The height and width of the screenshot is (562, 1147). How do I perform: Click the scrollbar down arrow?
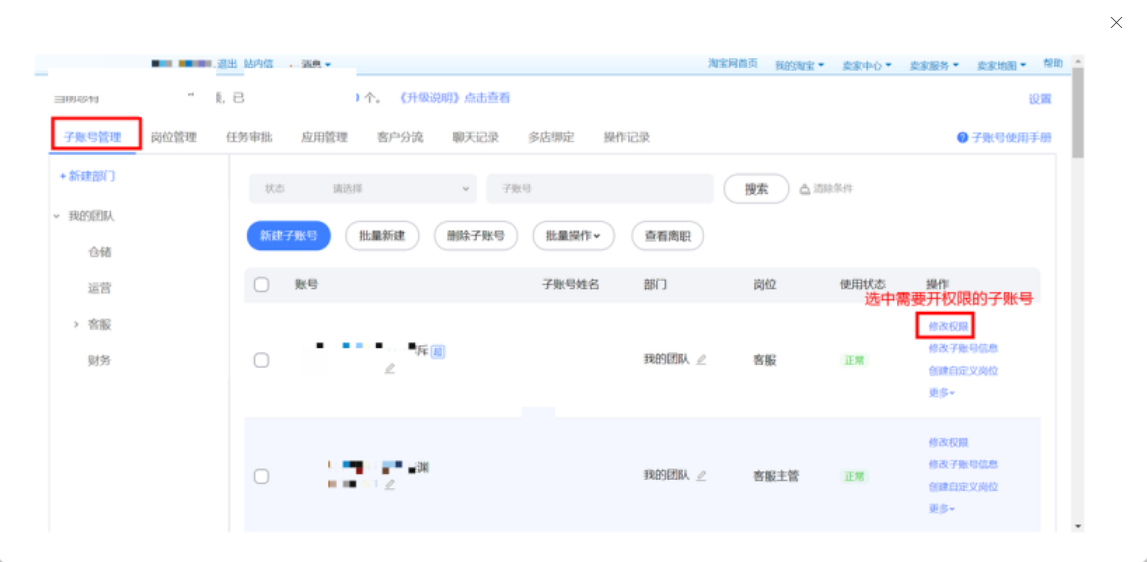pos(1078,526)
